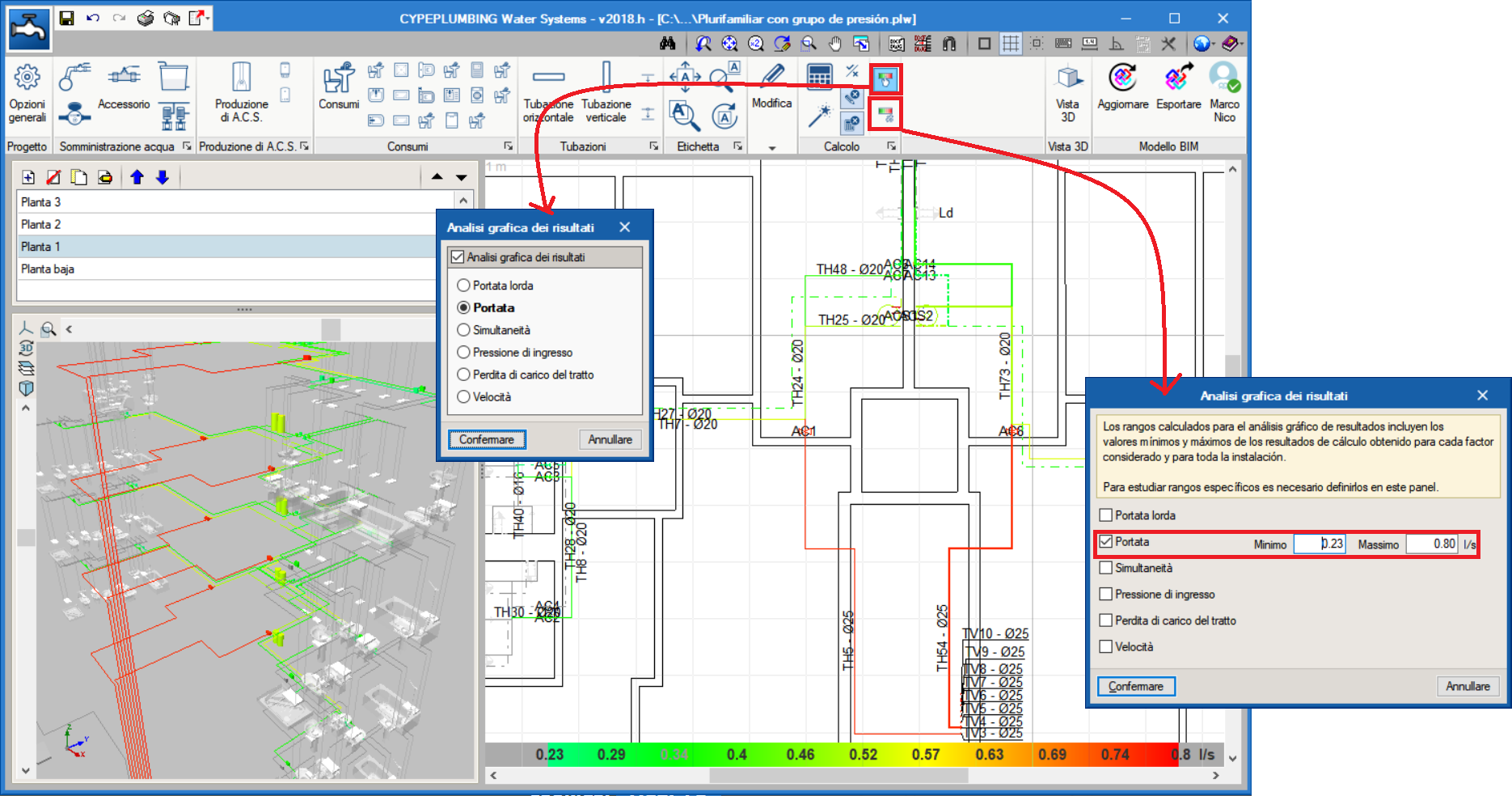The image size is (1512, 796).
Task: Expand Produzione di A.C.S. group launcher
Action: click(305, 146)
